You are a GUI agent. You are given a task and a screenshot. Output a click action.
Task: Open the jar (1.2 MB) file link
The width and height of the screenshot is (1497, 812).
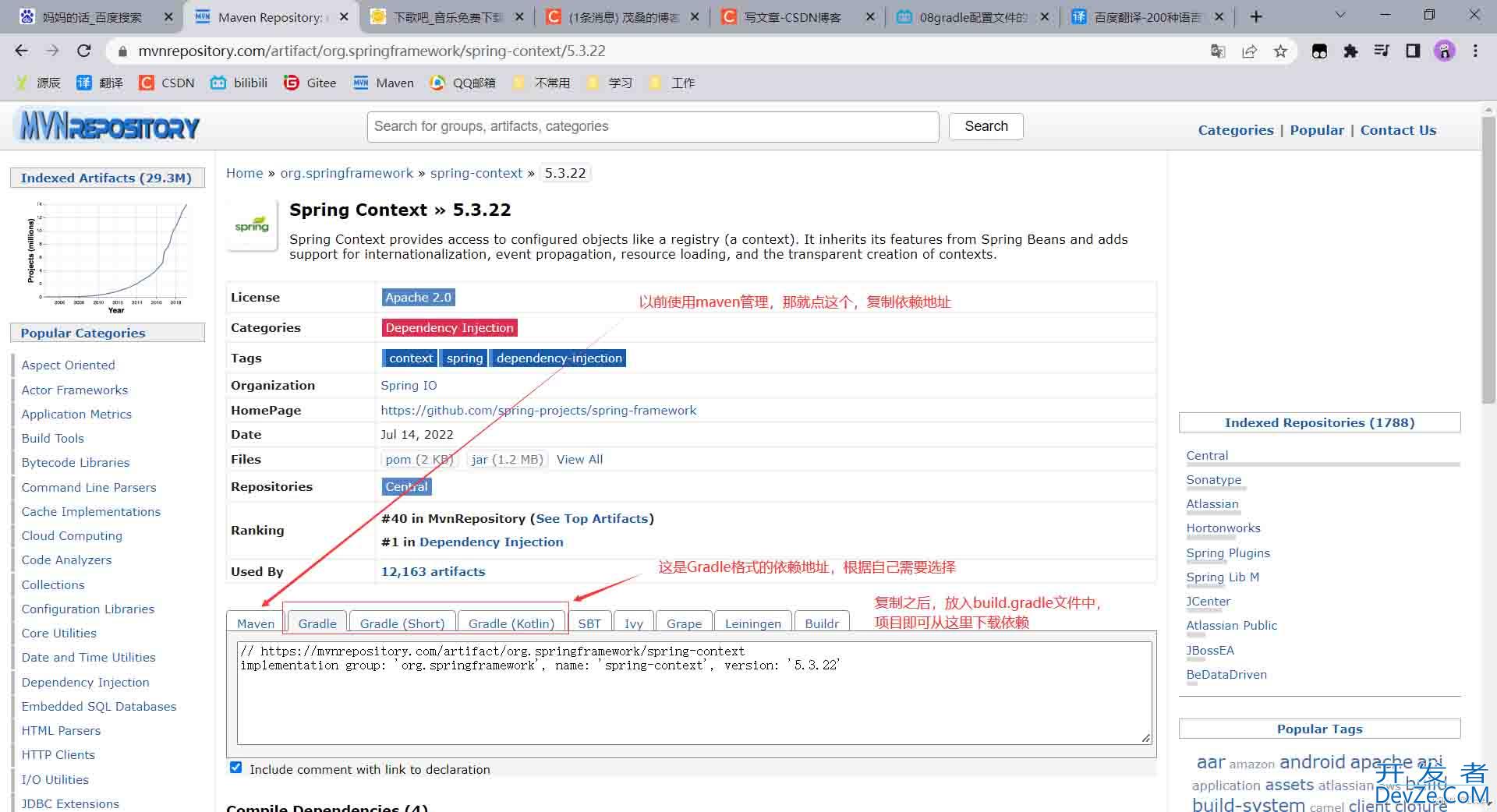pos(508,459)
